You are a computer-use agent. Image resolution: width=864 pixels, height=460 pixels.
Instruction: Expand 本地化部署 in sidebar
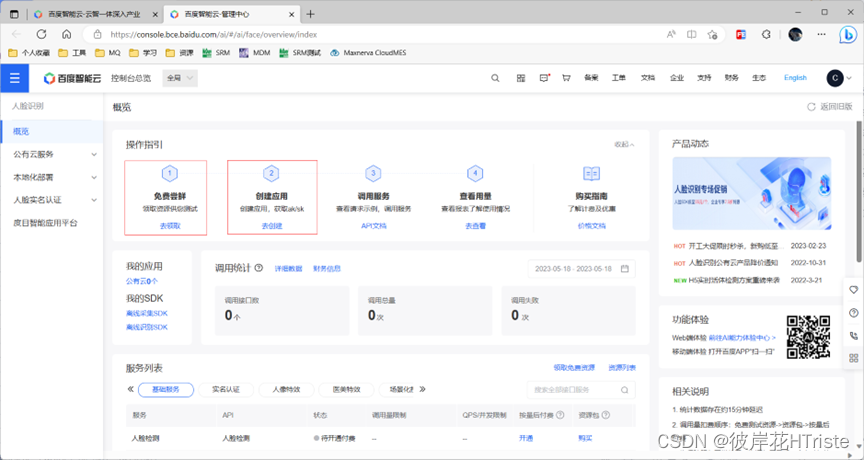52,177
